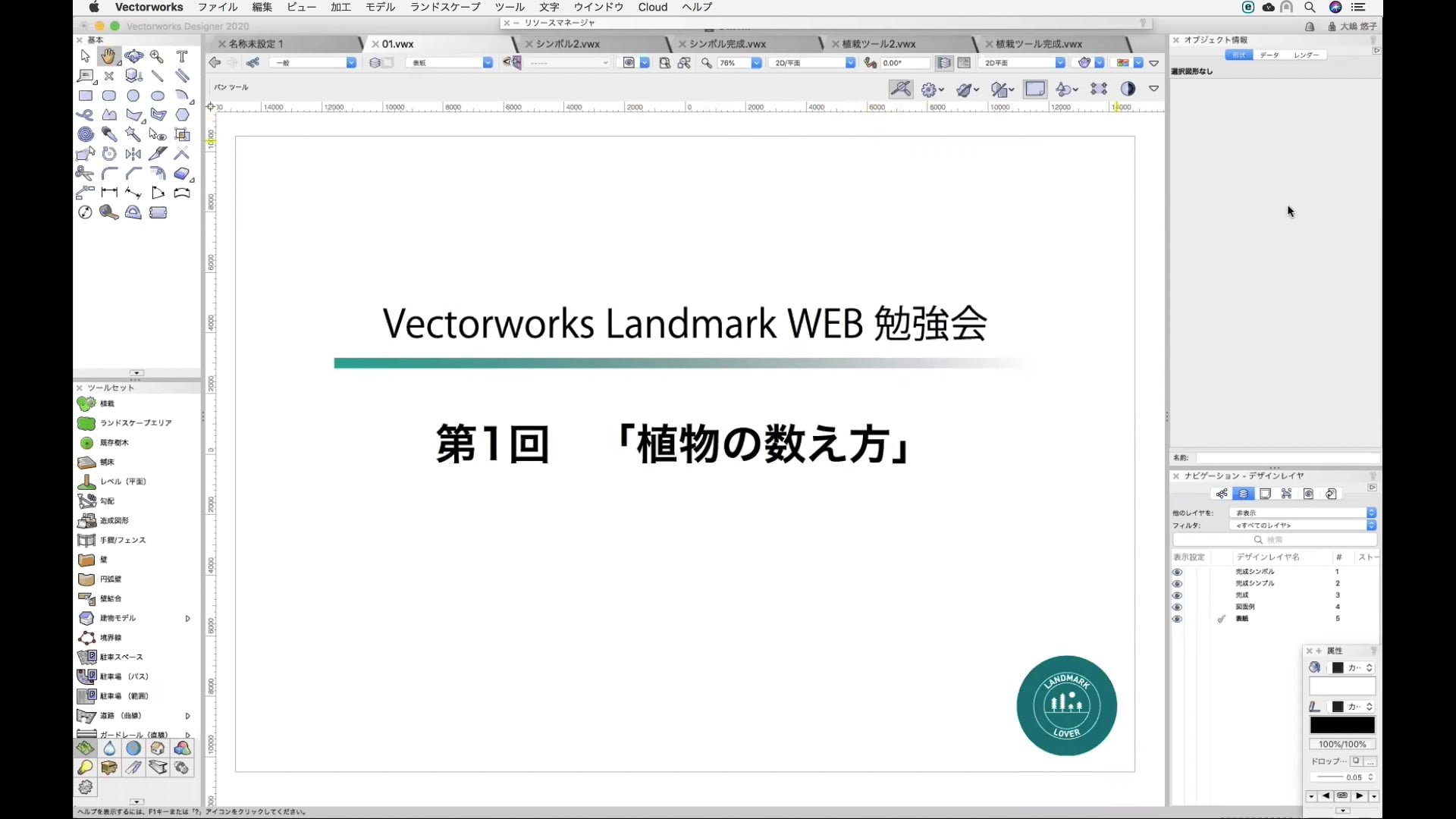Click the layer search field
This screenshot has height=819, width=1456.
[x=1274, y=540]
